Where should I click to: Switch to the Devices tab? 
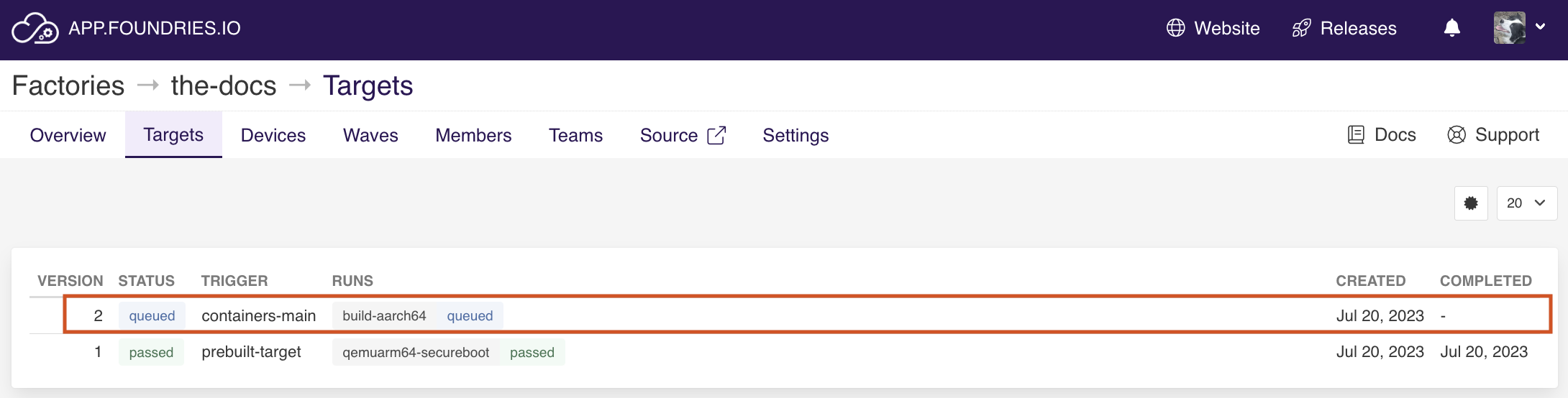tap(273, 135)
